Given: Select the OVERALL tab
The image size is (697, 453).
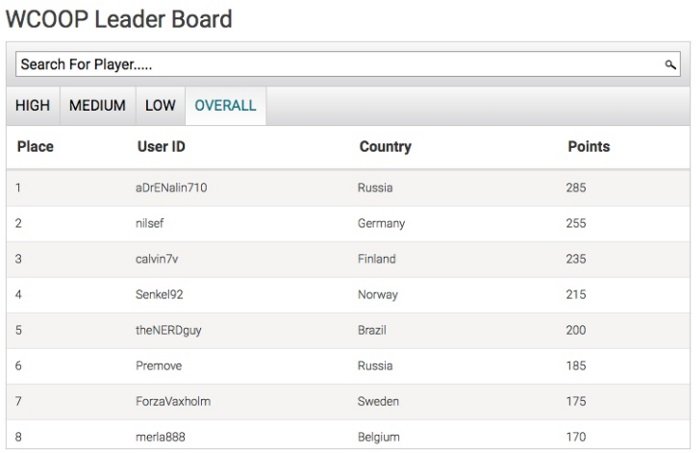Looking at the screenshot, I should click(225, 105).
